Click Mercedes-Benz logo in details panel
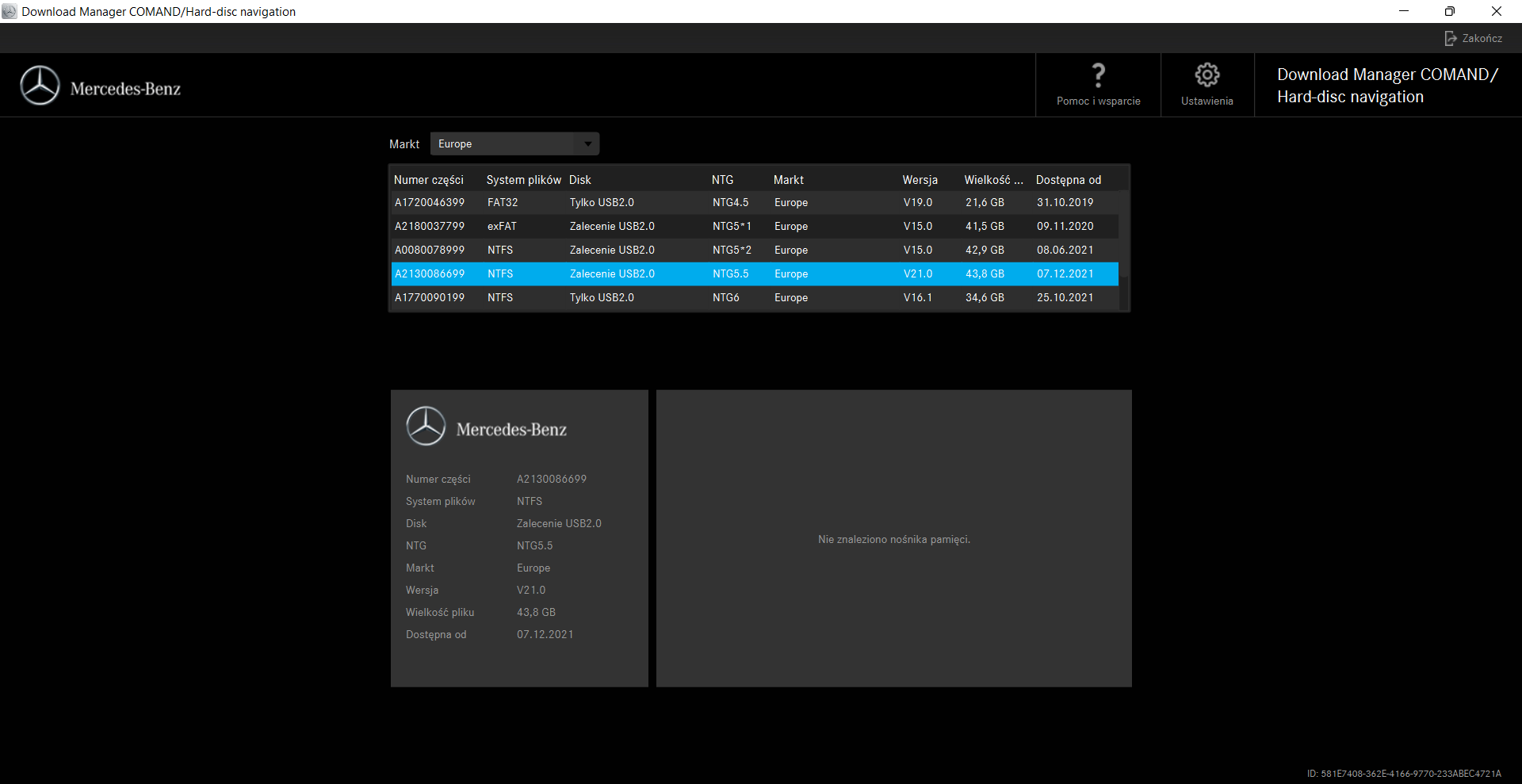 (487, 426)
